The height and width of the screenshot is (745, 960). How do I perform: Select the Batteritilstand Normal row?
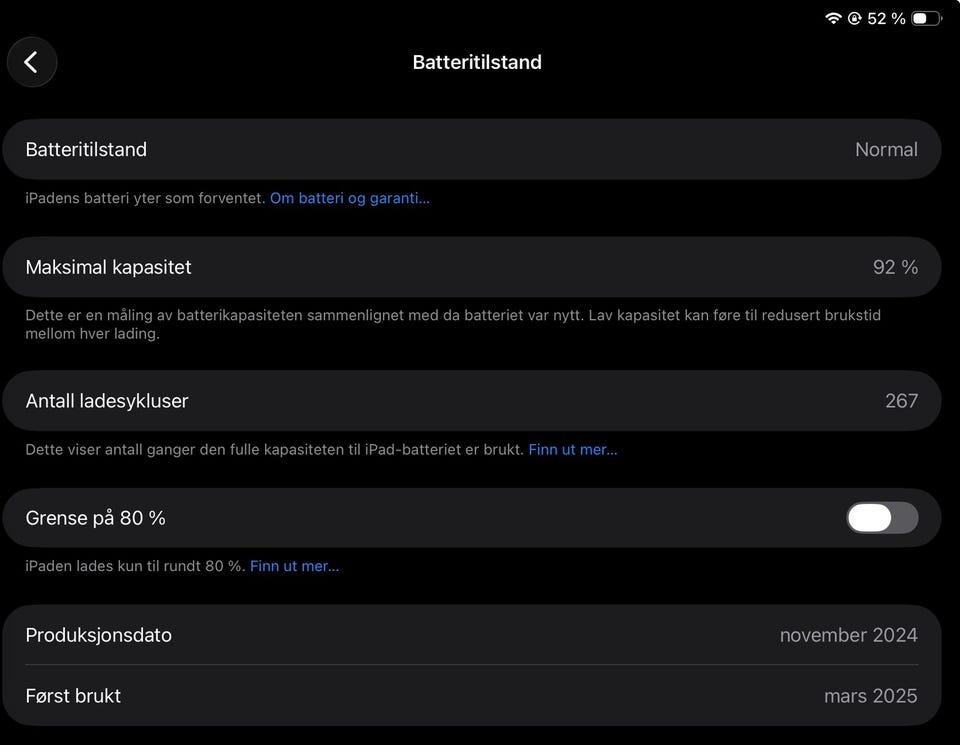click(471, 150)
